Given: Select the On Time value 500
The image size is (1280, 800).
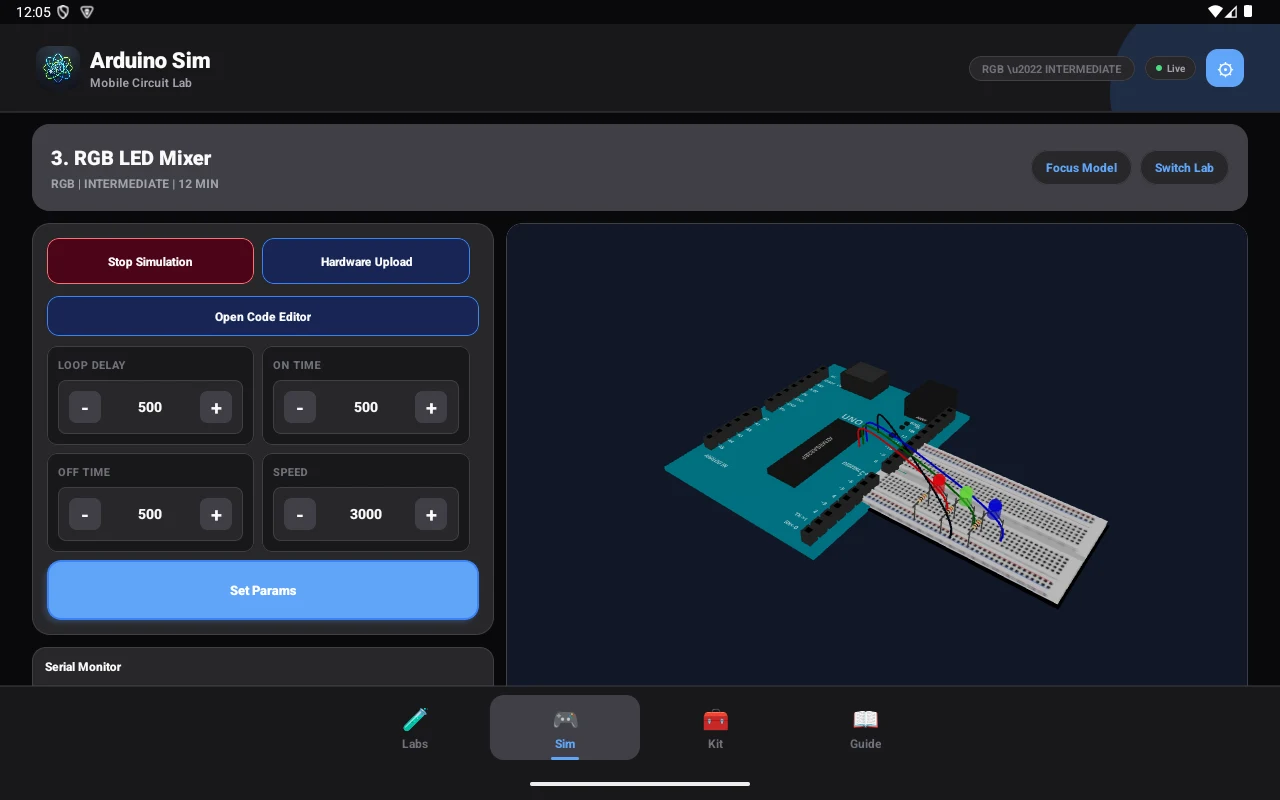Looking at the screenshot, I should coord(366,407).
